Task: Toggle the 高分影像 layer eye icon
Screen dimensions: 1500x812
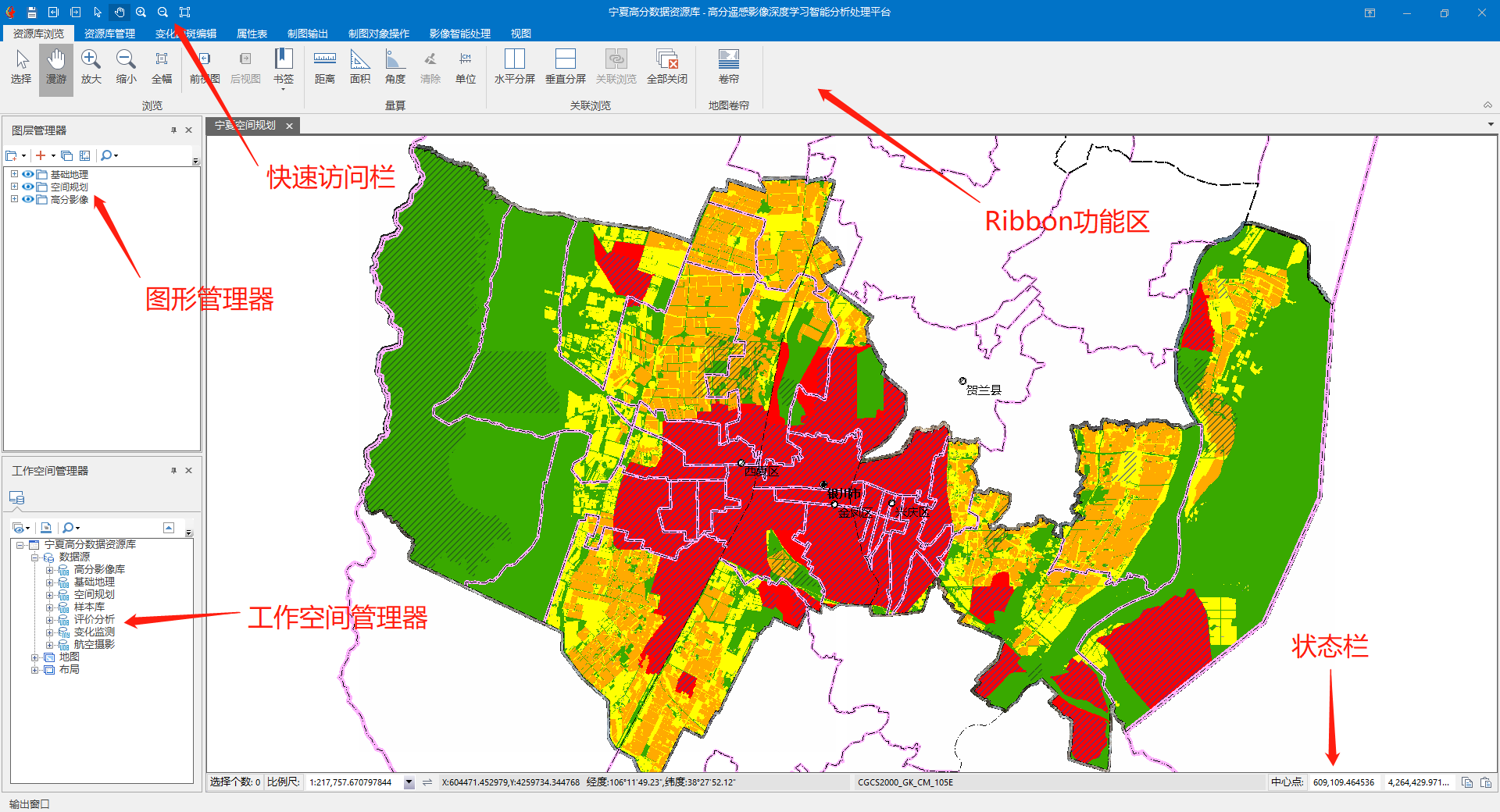Action: coord(28,200)
